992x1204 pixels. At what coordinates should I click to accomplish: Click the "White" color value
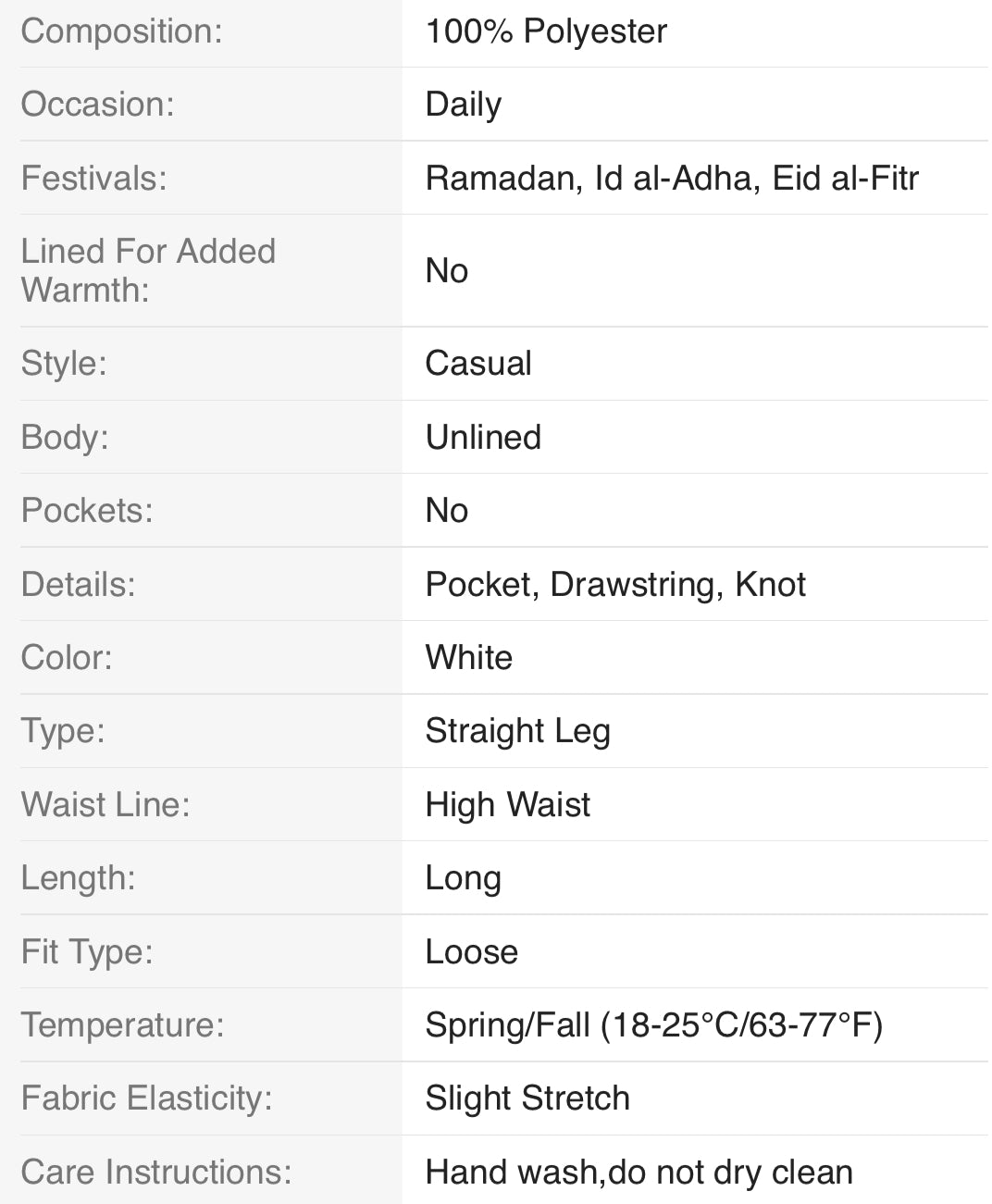(468, 657)
